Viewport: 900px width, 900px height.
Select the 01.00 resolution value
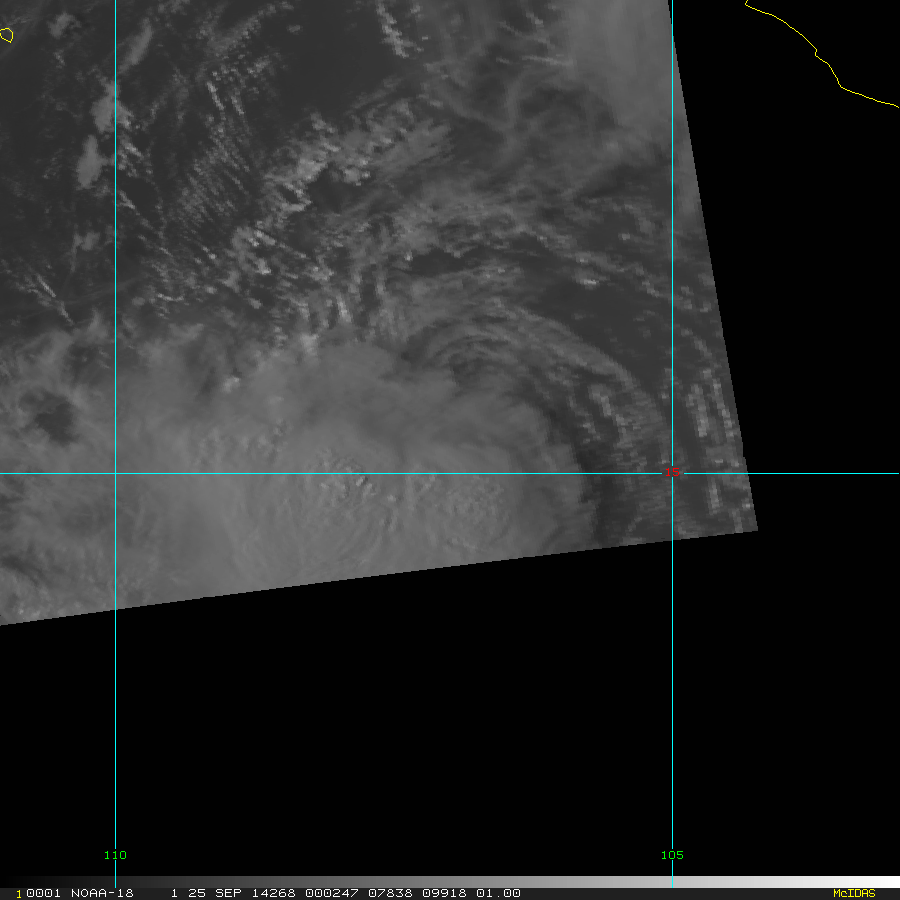point(498,893)
